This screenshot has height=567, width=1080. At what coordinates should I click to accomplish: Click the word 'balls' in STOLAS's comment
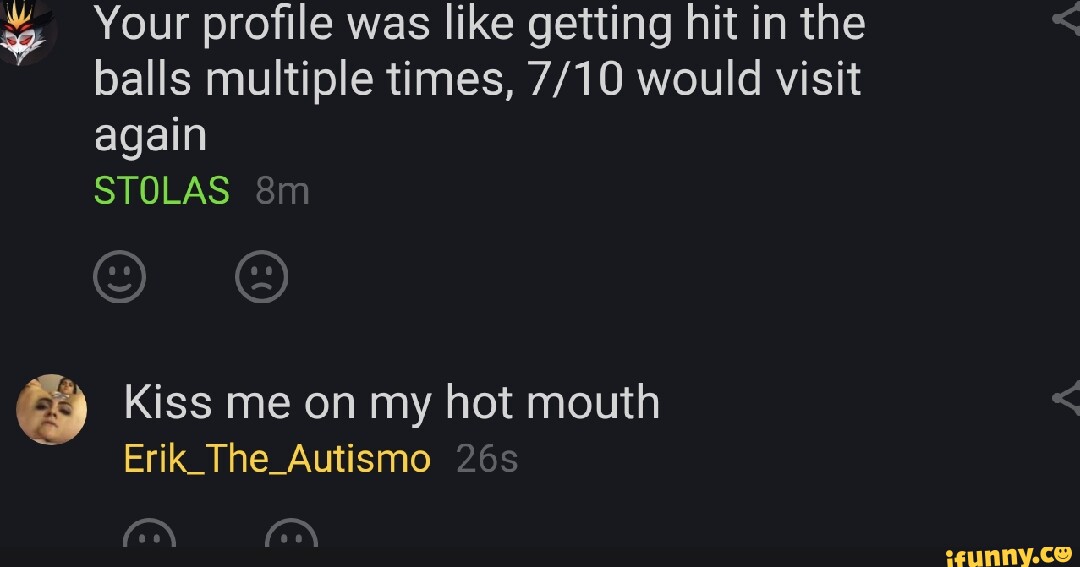pyautogui.click(x=143, y=78)
